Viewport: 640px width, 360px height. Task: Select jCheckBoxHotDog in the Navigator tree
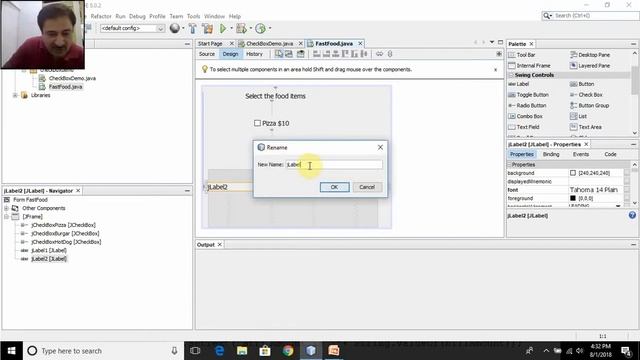[x=66, y=242]
